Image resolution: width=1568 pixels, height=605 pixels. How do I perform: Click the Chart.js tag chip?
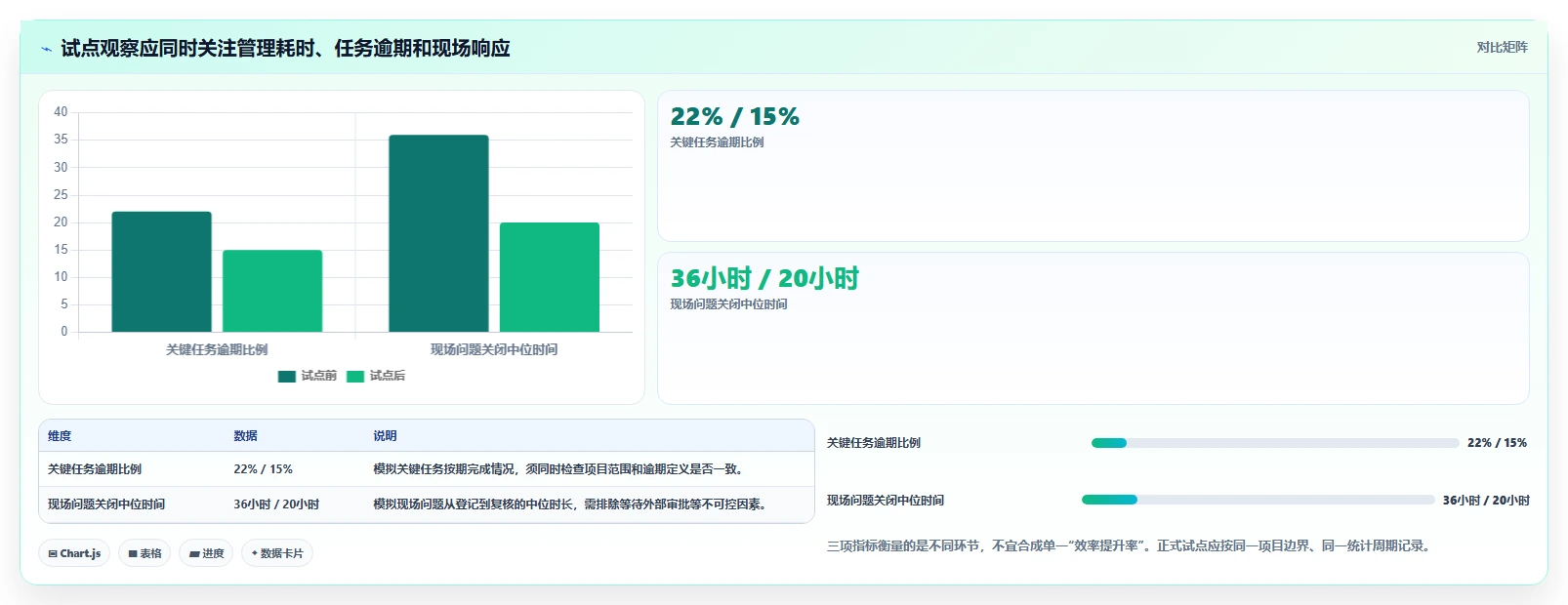[74, 553]
